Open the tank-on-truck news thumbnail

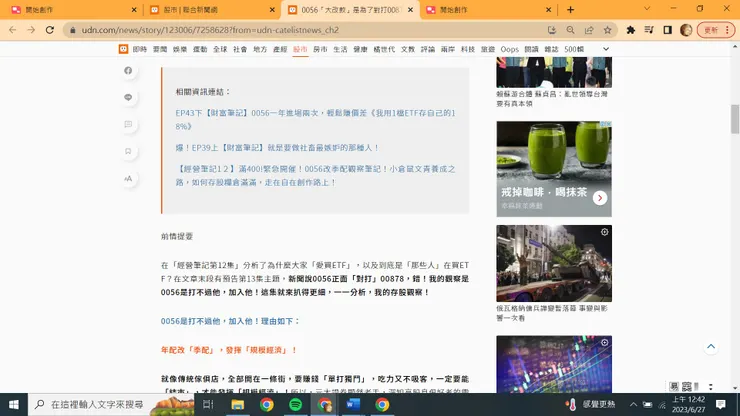tap(554, 263)
